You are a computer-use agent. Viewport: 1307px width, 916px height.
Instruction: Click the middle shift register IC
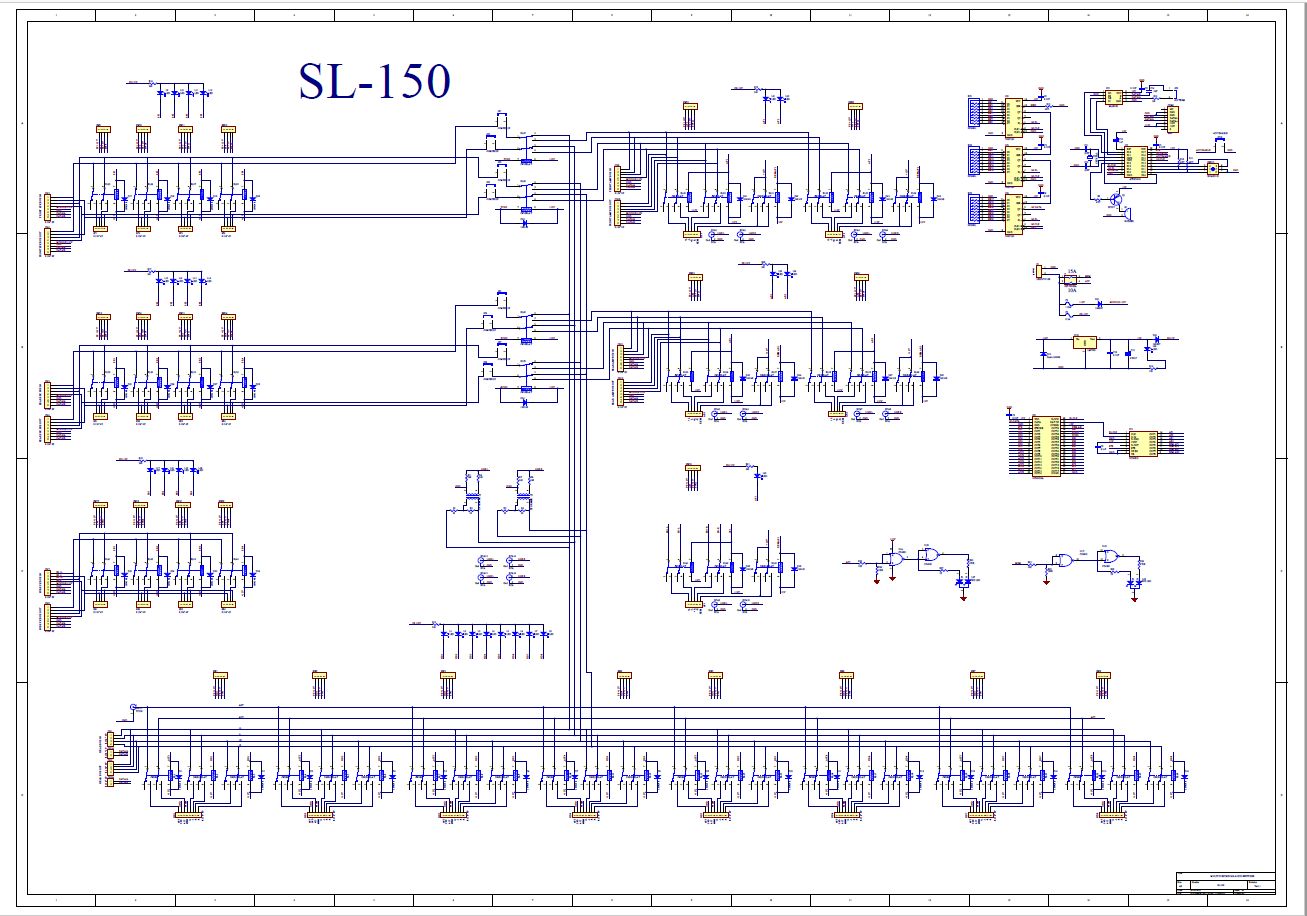point(1013,166)
